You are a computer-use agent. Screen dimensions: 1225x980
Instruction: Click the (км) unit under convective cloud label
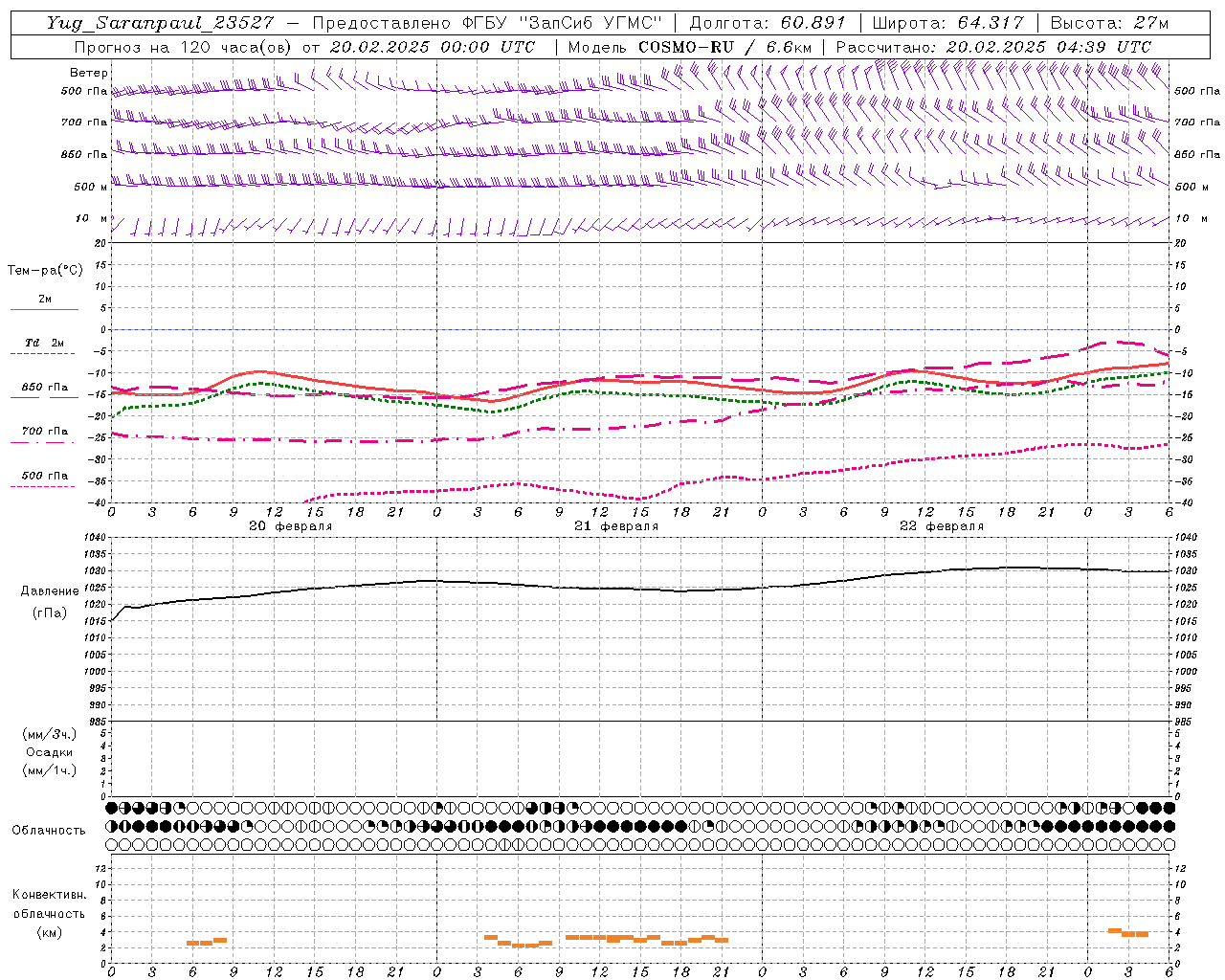pos(50,932)
